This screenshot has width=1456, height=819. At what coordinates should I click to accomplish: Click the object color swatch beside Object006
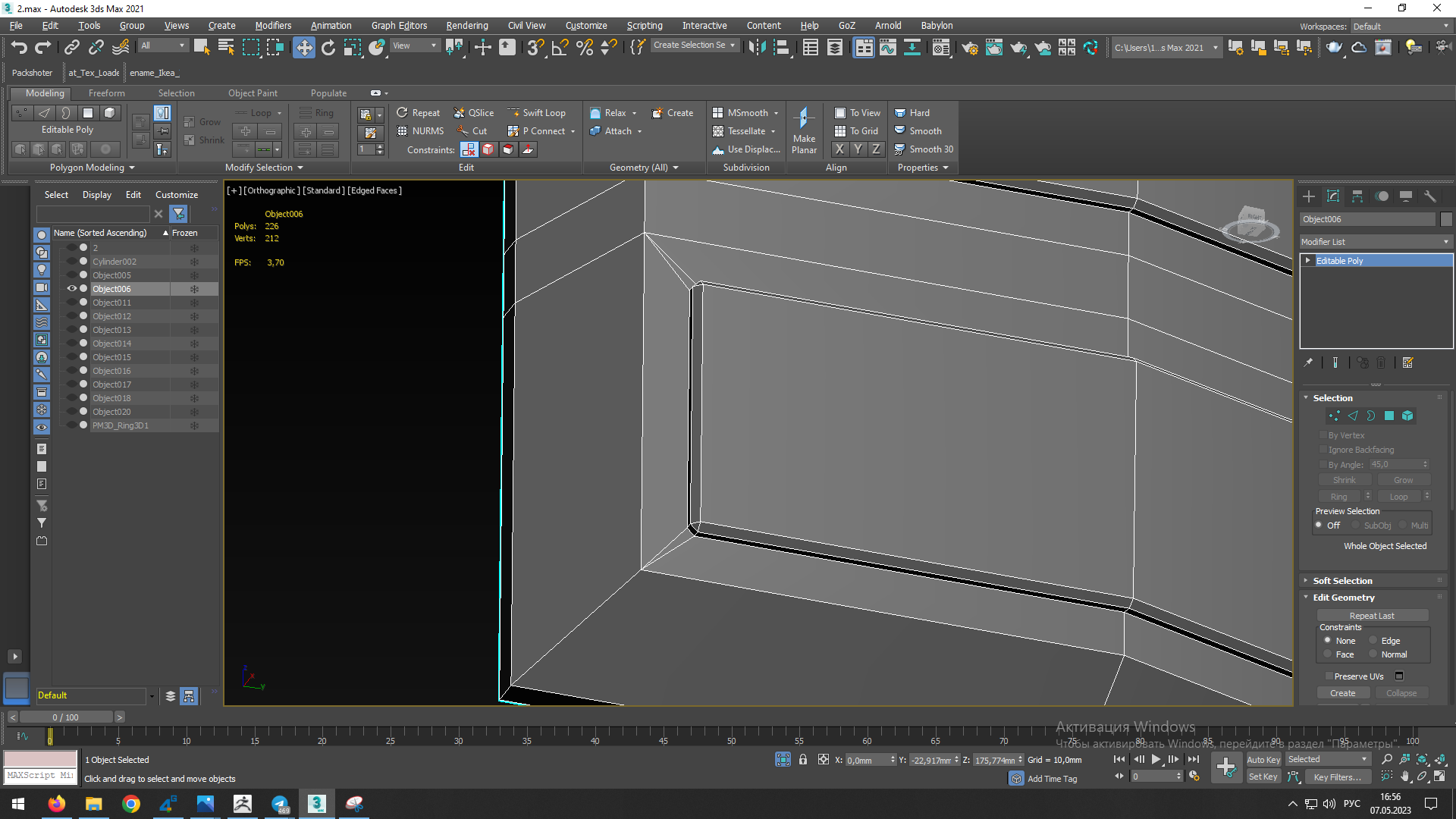tap(1446, 219)
